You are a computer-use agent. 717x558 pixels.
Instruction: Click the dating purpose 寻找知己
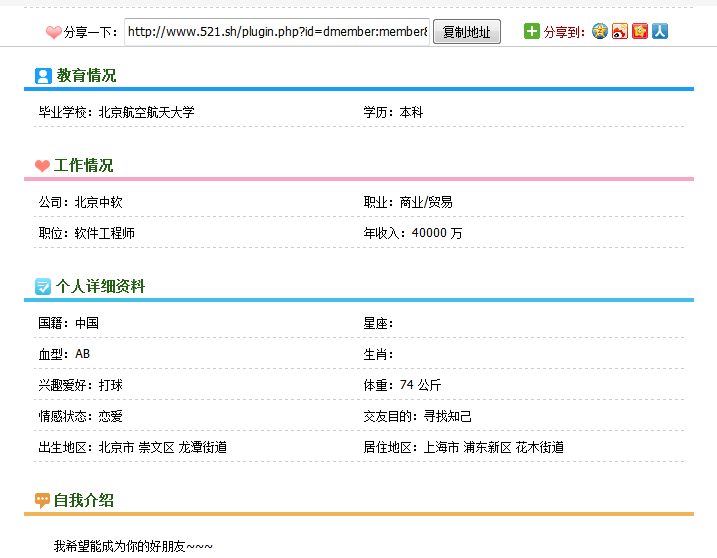[447, 416]
